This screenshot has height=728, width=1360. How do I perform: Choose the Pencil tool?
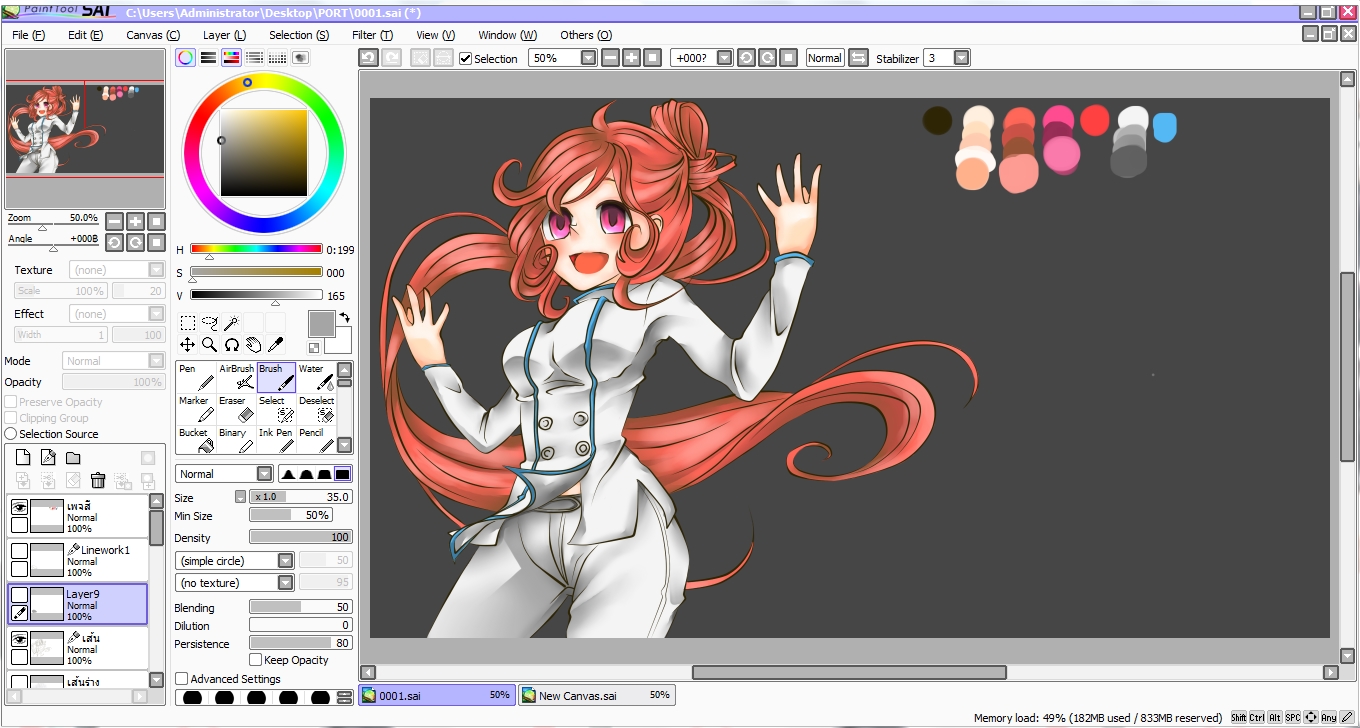[x=316, y=440]
